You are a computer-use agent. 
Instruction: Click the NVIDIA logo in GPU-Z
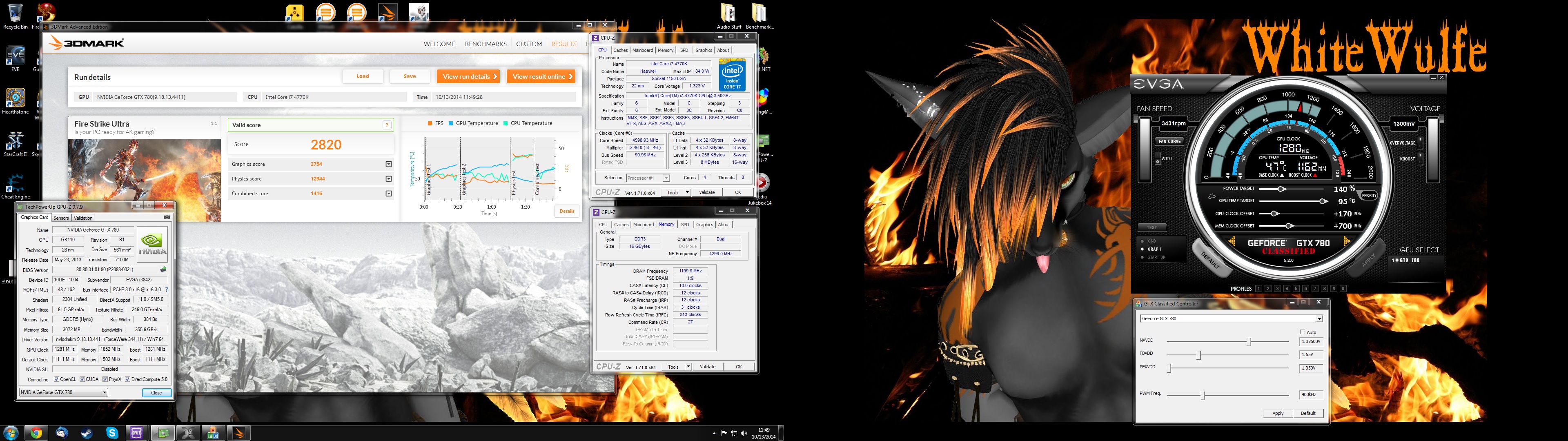(152, 244)
